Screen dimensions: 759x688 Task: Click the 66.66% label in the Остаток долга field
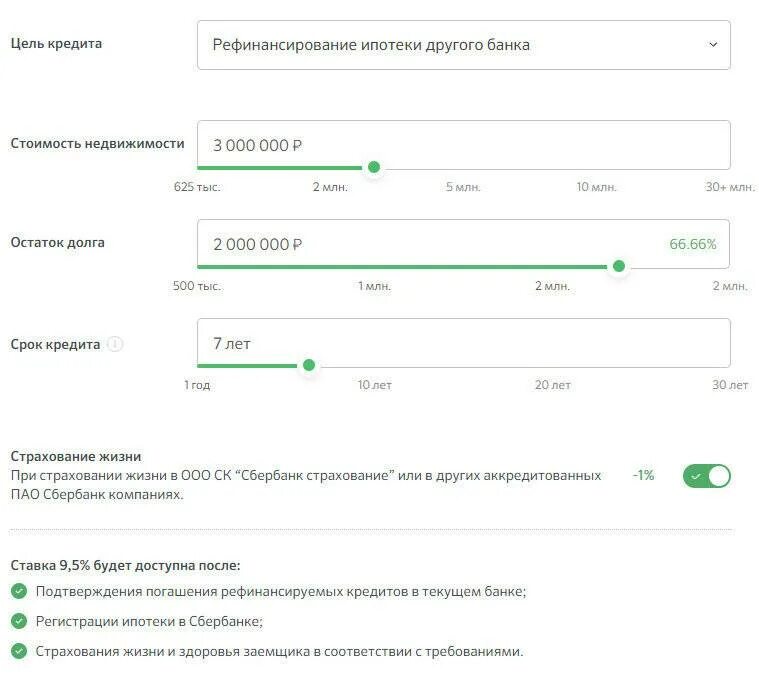pyautogui.click(x=692, y=244)
